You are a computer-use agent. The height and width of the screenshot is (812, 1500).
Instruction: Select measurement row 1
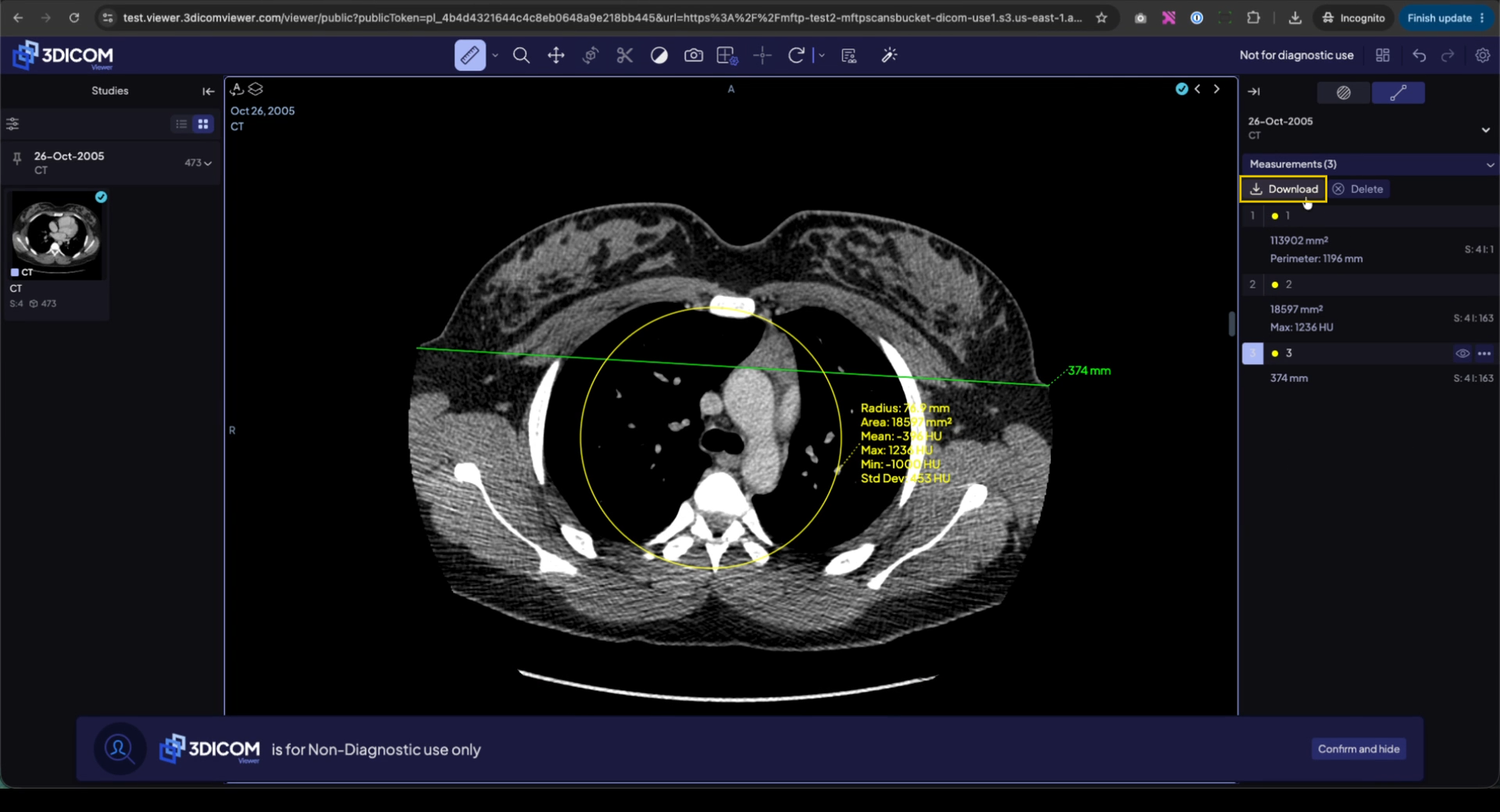pos(1370,215)
